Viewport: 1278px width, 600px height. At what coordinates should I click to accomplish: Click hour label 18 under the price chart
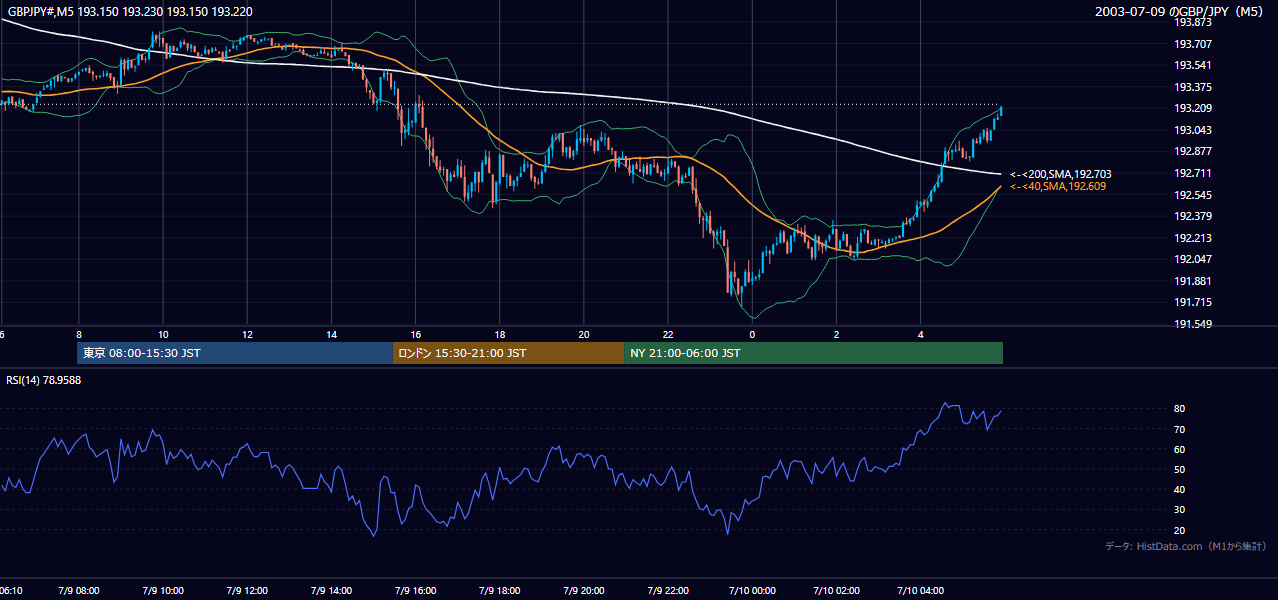(x=500, y=335)
